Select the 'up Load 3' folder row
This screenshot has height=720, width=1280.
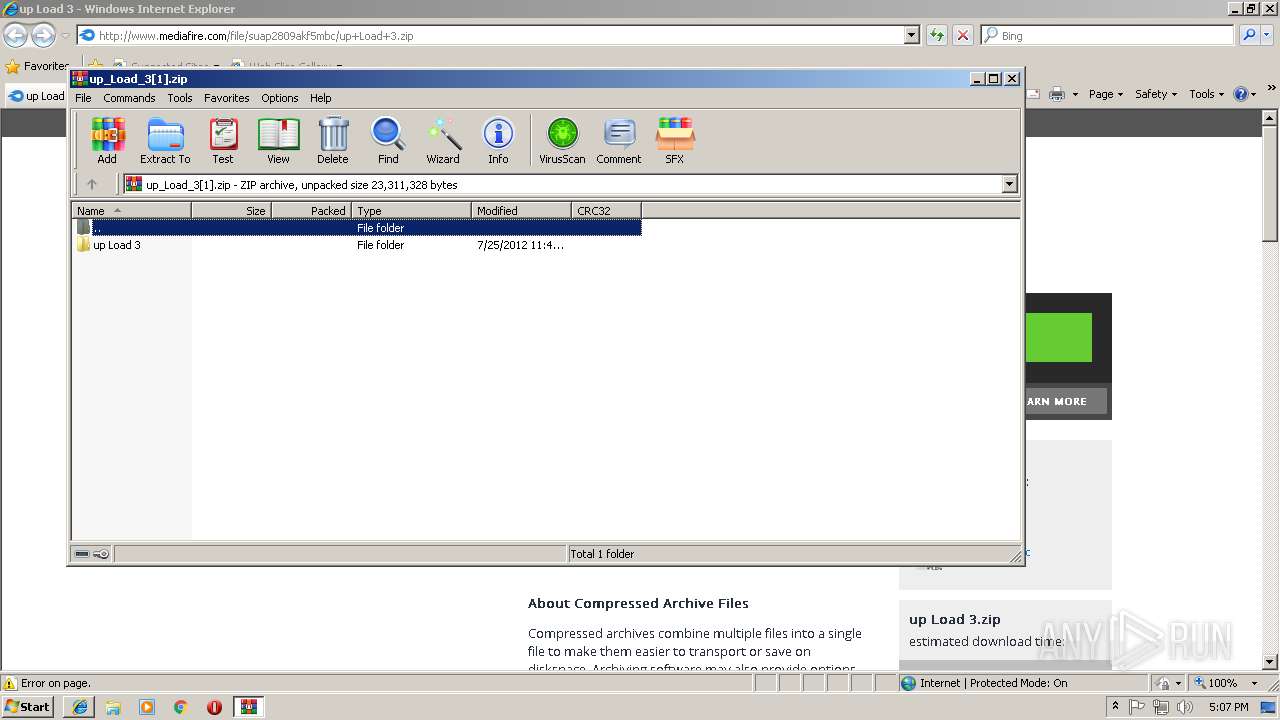click(x=357, y=245)
